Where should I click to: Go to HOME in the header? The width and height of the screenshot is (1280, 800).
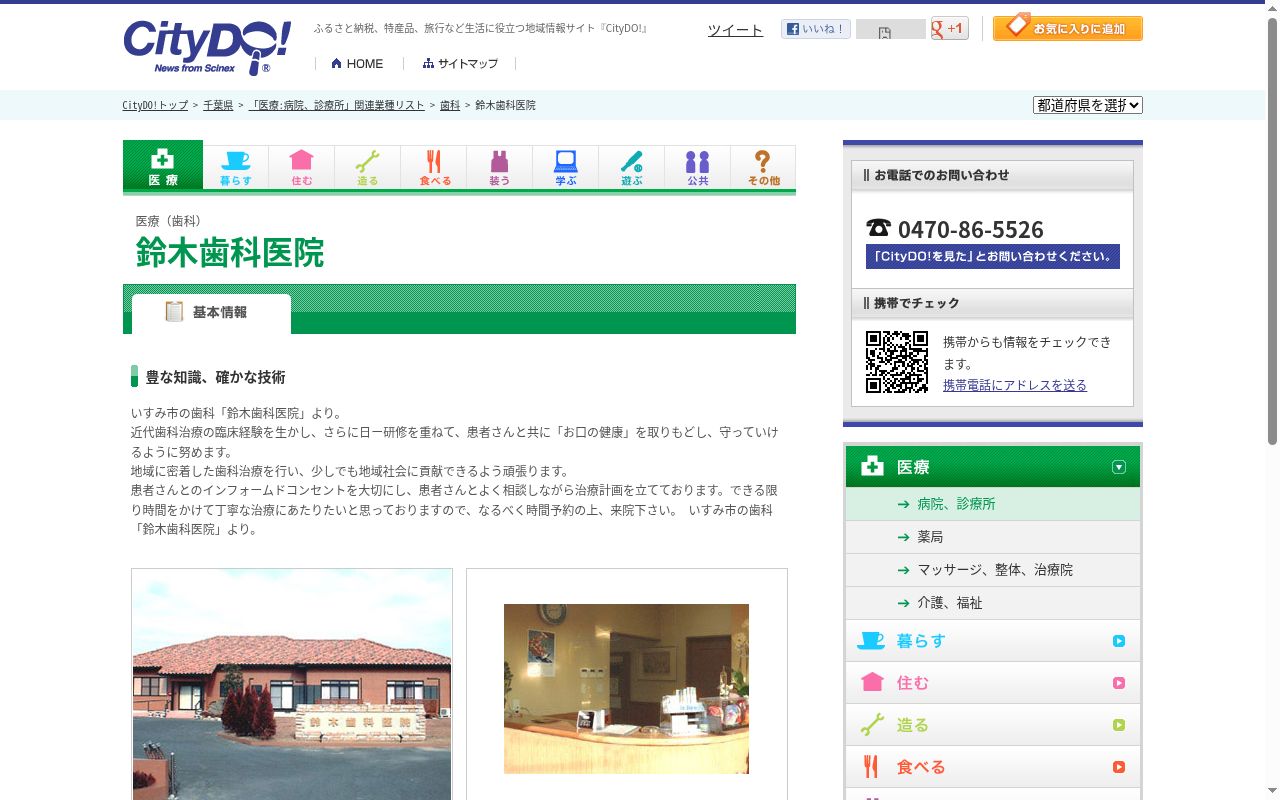coord(357,63)
